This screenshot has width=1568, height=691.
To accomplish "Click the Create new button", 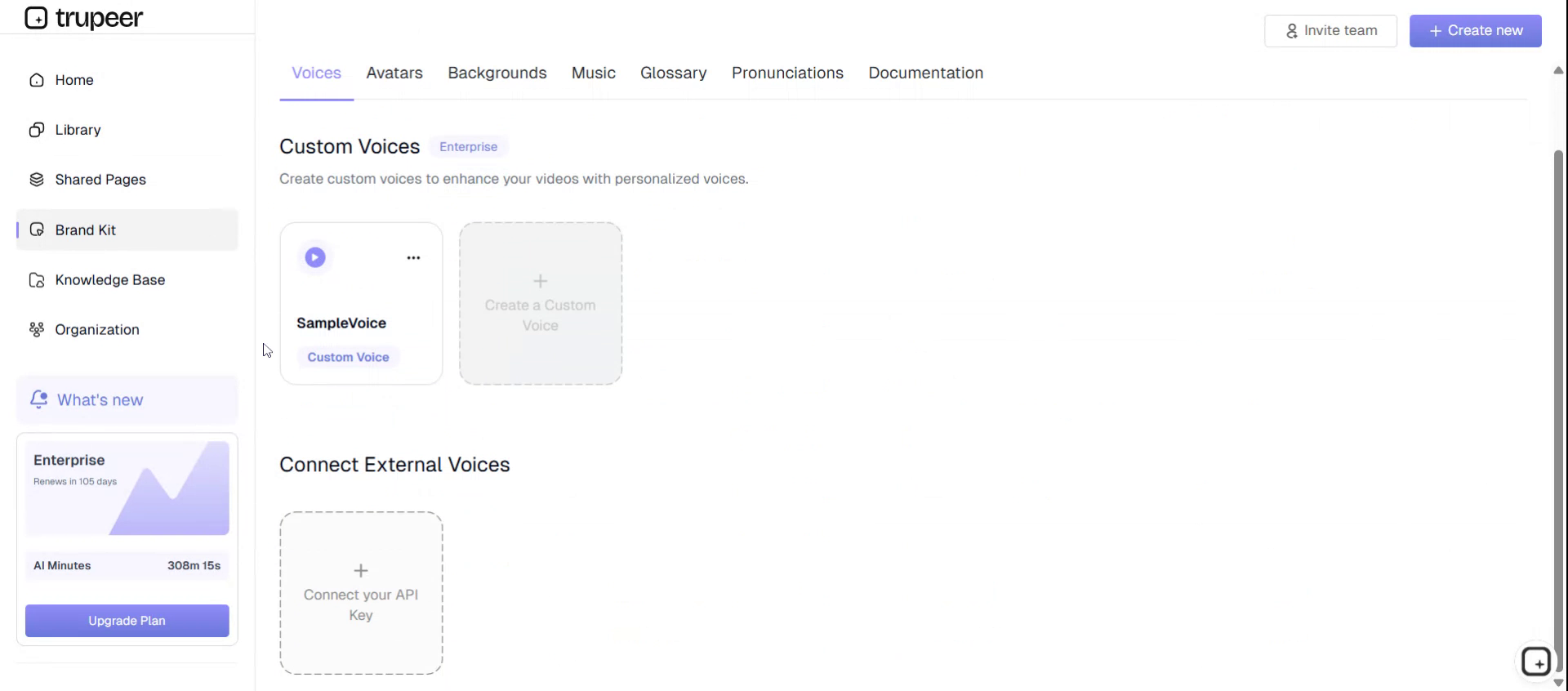I will click(x=1475, y=31).
